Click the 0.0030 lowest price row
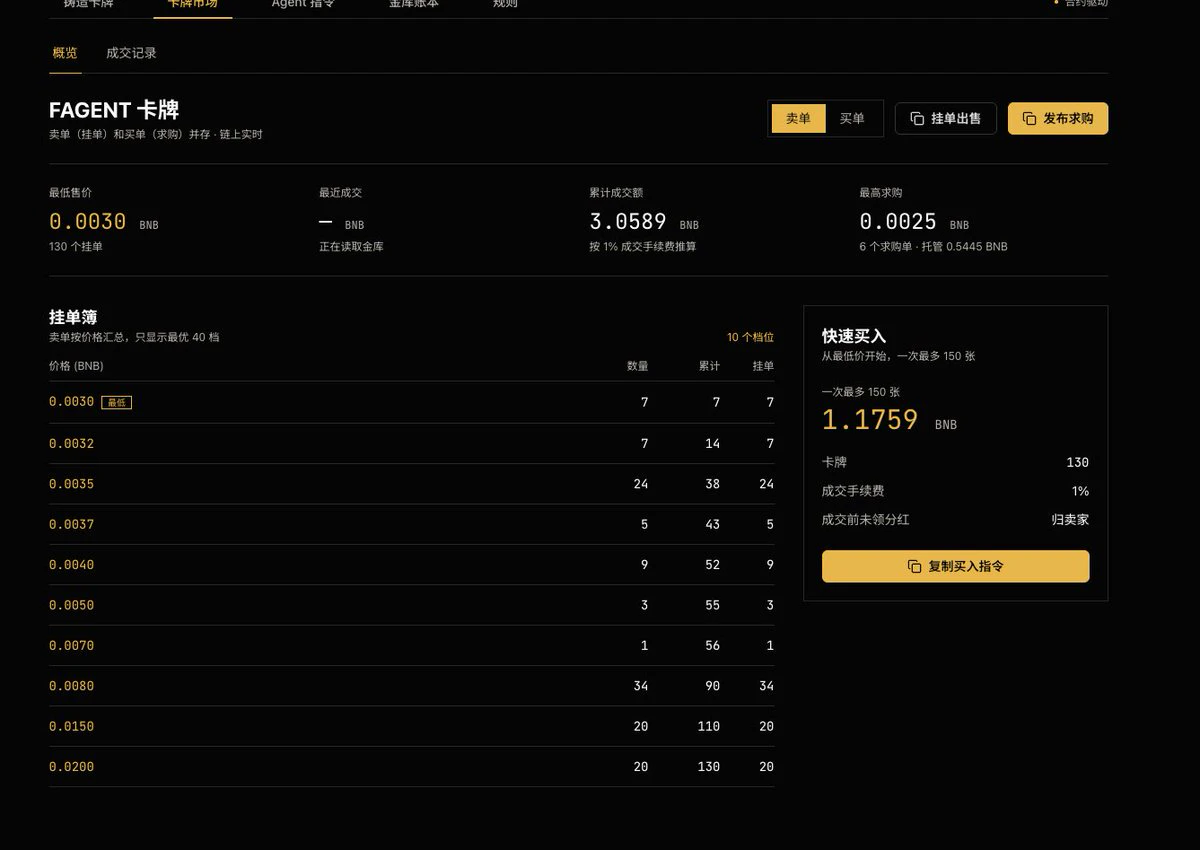The width and height of the screenshot is (1200, 850). click(x=411, y=402)
